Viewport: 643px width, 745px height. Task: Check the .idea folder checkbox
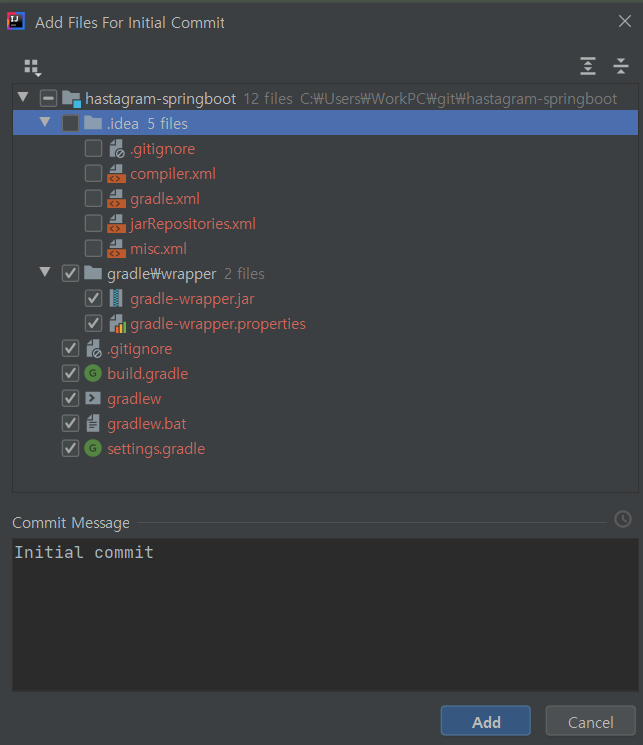[70, 124]
